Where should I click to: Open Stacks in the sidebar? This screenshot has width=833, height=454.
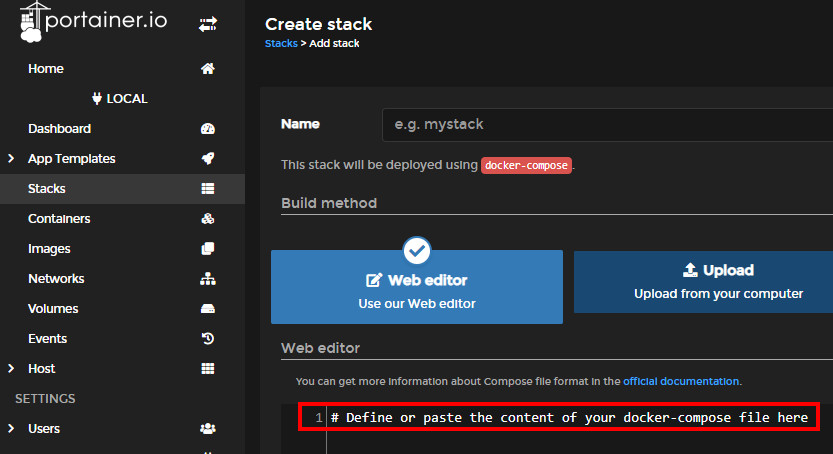(x=47, y=189)
